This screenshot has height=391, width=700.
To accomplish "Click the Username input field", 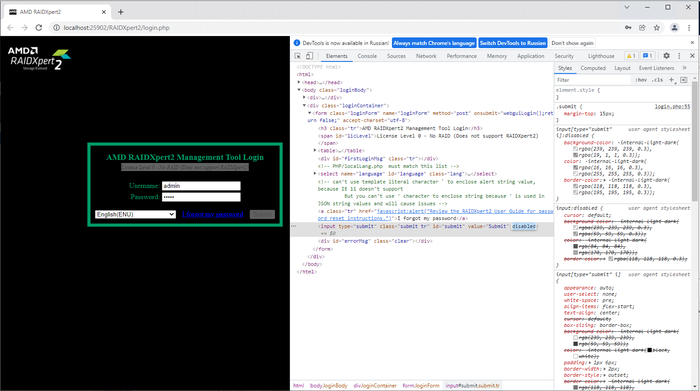I will coord(201,186).
